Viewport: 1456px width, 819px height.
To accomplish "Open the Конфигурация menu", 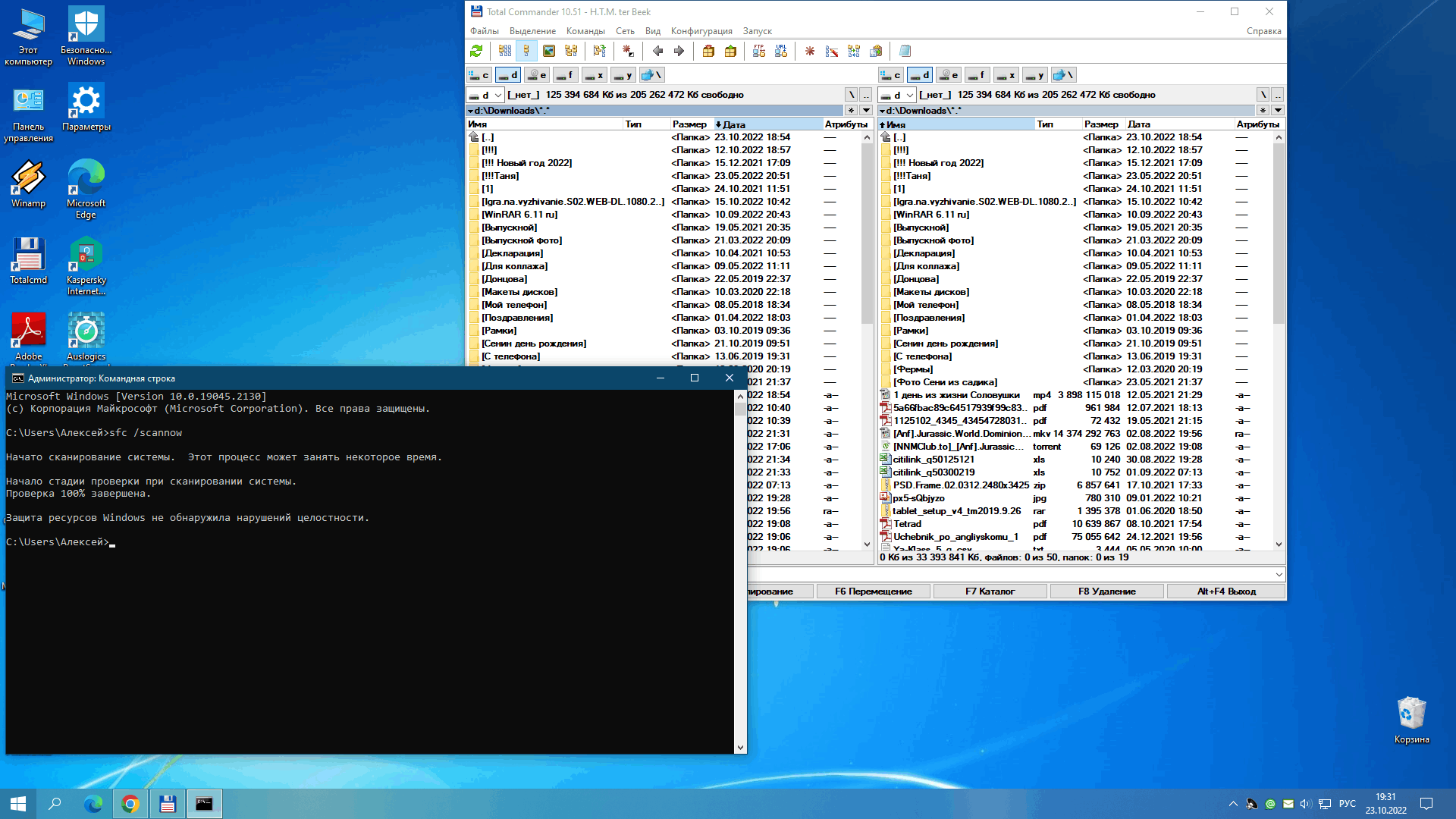I will pos(701,31).
